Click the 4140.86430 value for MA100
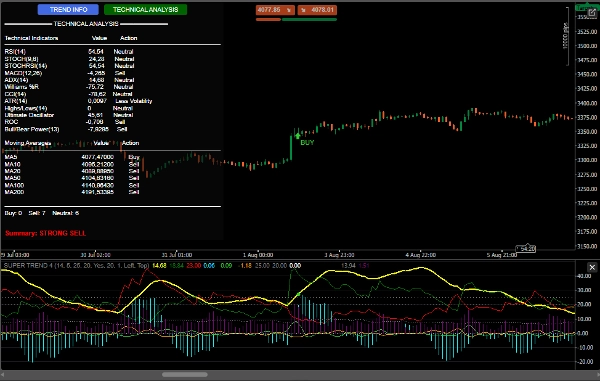The width and height of the screenshot is (600, 381). tap(98, 185)
